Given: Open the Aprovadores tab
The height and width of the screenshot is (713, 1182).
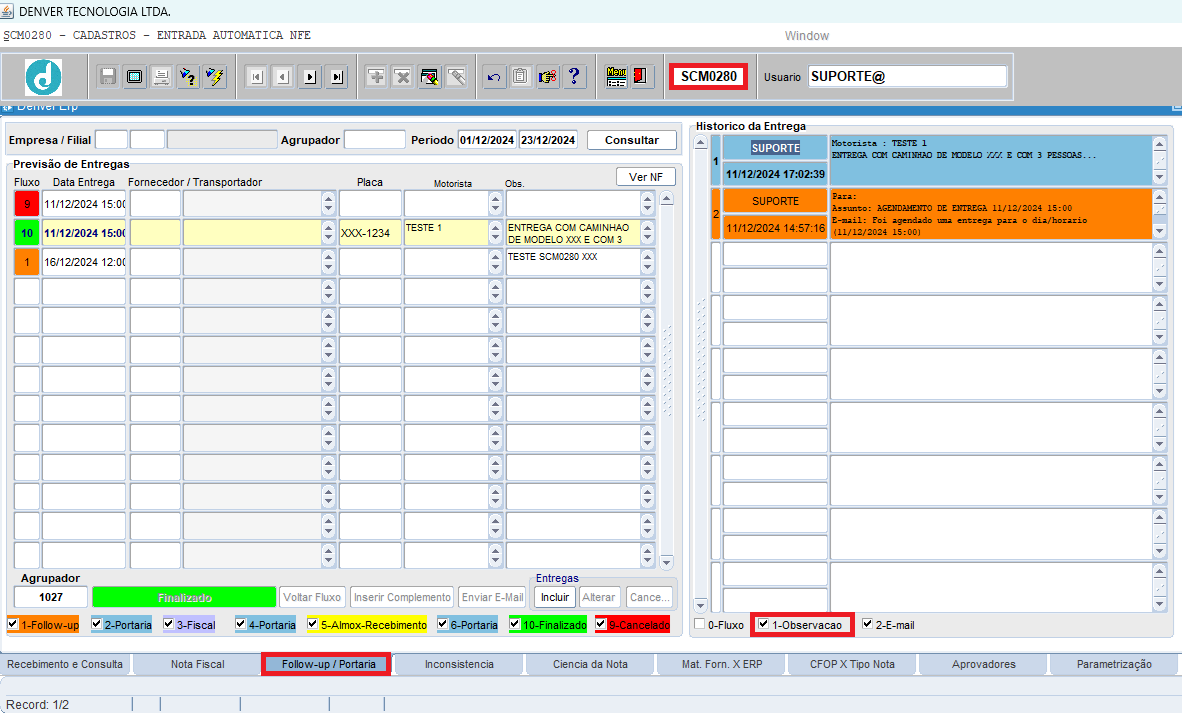Looking at the screenshot, I should pos(984,664).
